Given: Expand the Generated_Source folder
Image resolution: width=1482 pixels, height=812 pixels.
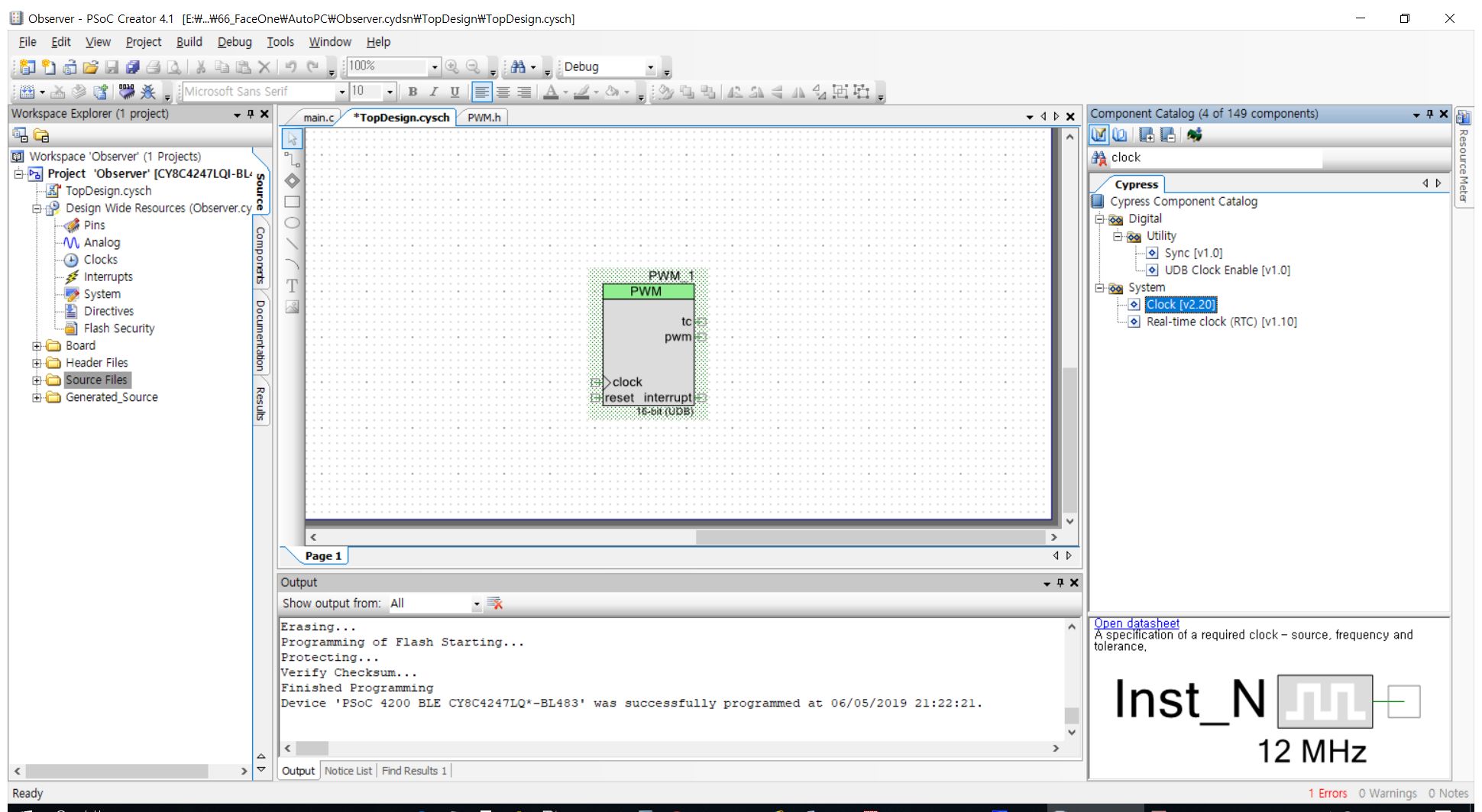Looking at the screenshot, I should tap(37, 397).
